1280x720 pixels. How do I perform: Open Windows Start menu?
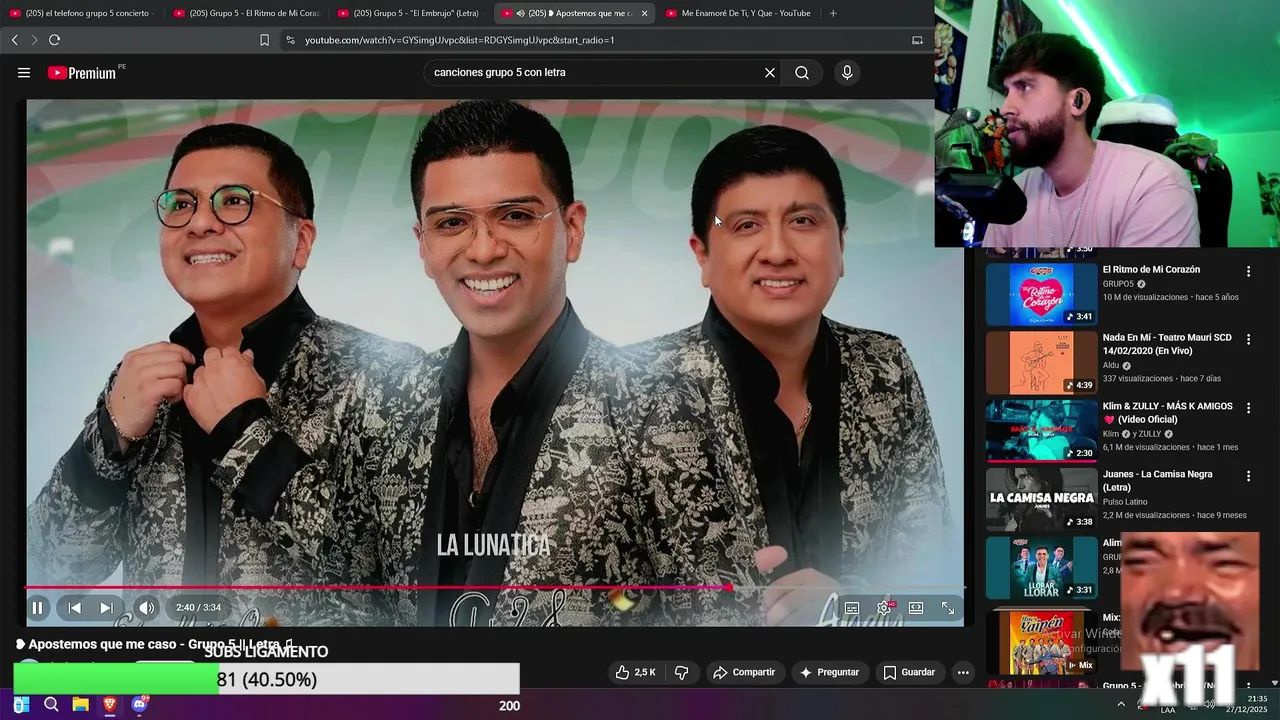point(21,705)
